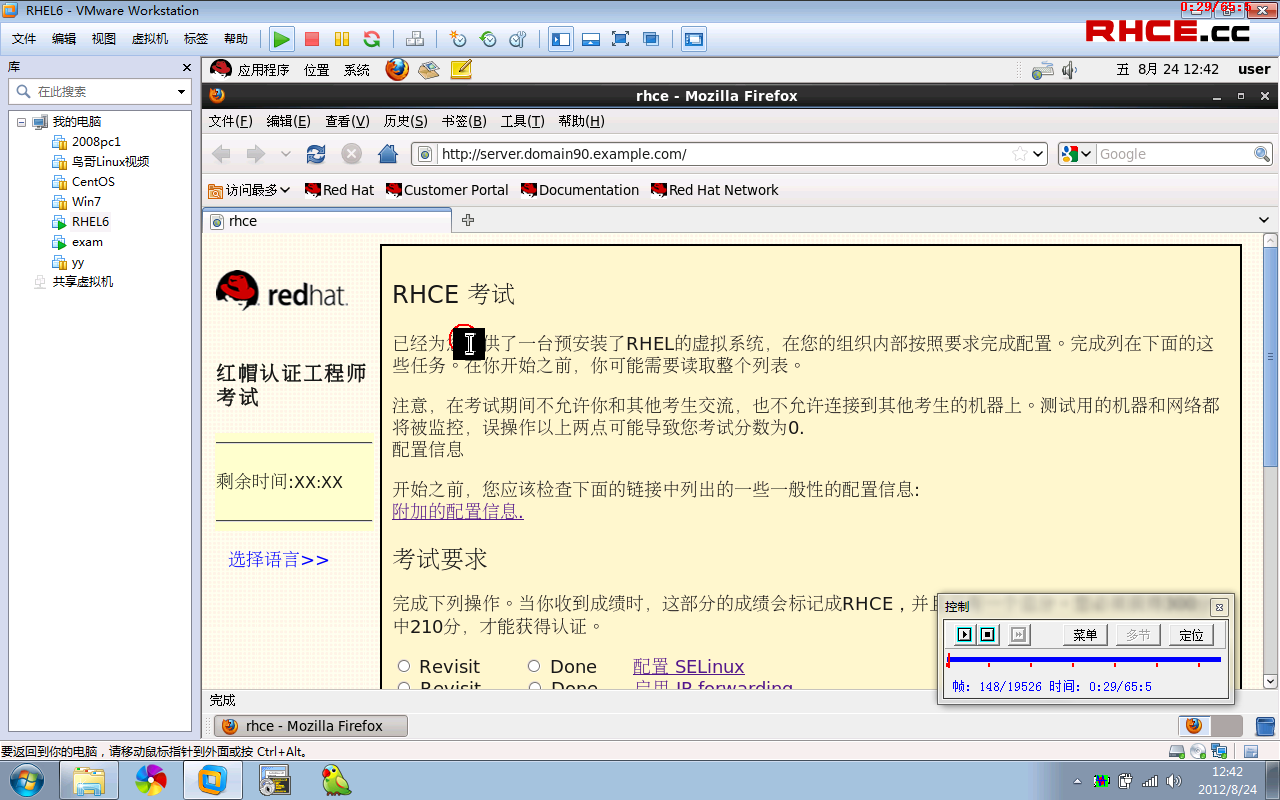
Task: Open the history dropdown next to forward button
Action: pos(286,154)
